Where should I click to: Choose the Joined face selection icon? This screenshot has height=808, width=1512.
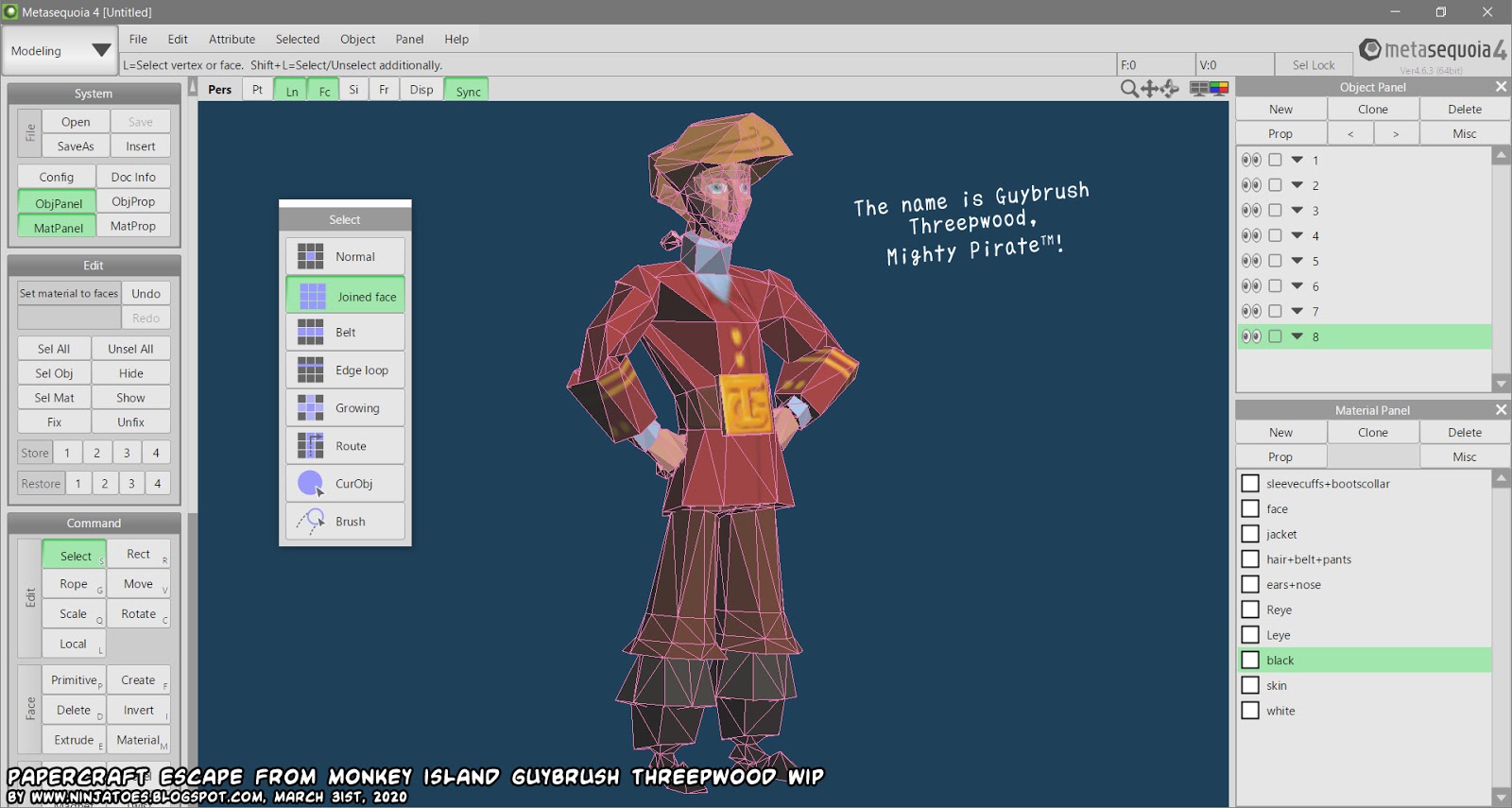[312, 296]
